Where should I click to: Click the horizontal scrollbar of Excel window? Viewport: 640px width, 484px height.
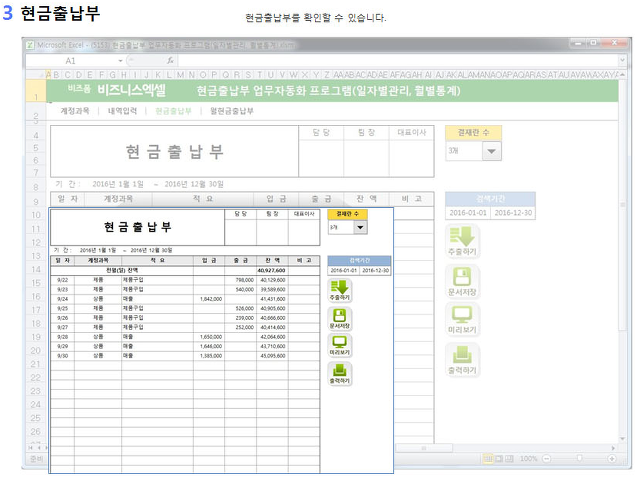pos(424,448)
